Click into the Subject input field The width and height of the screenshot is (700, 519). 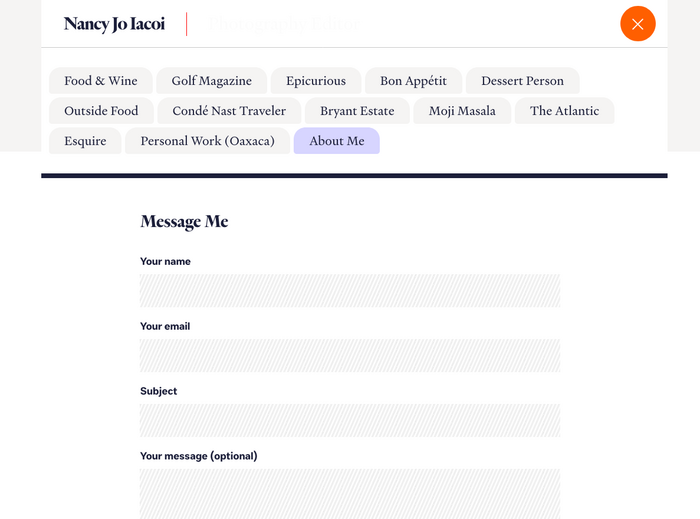(350, 421)
